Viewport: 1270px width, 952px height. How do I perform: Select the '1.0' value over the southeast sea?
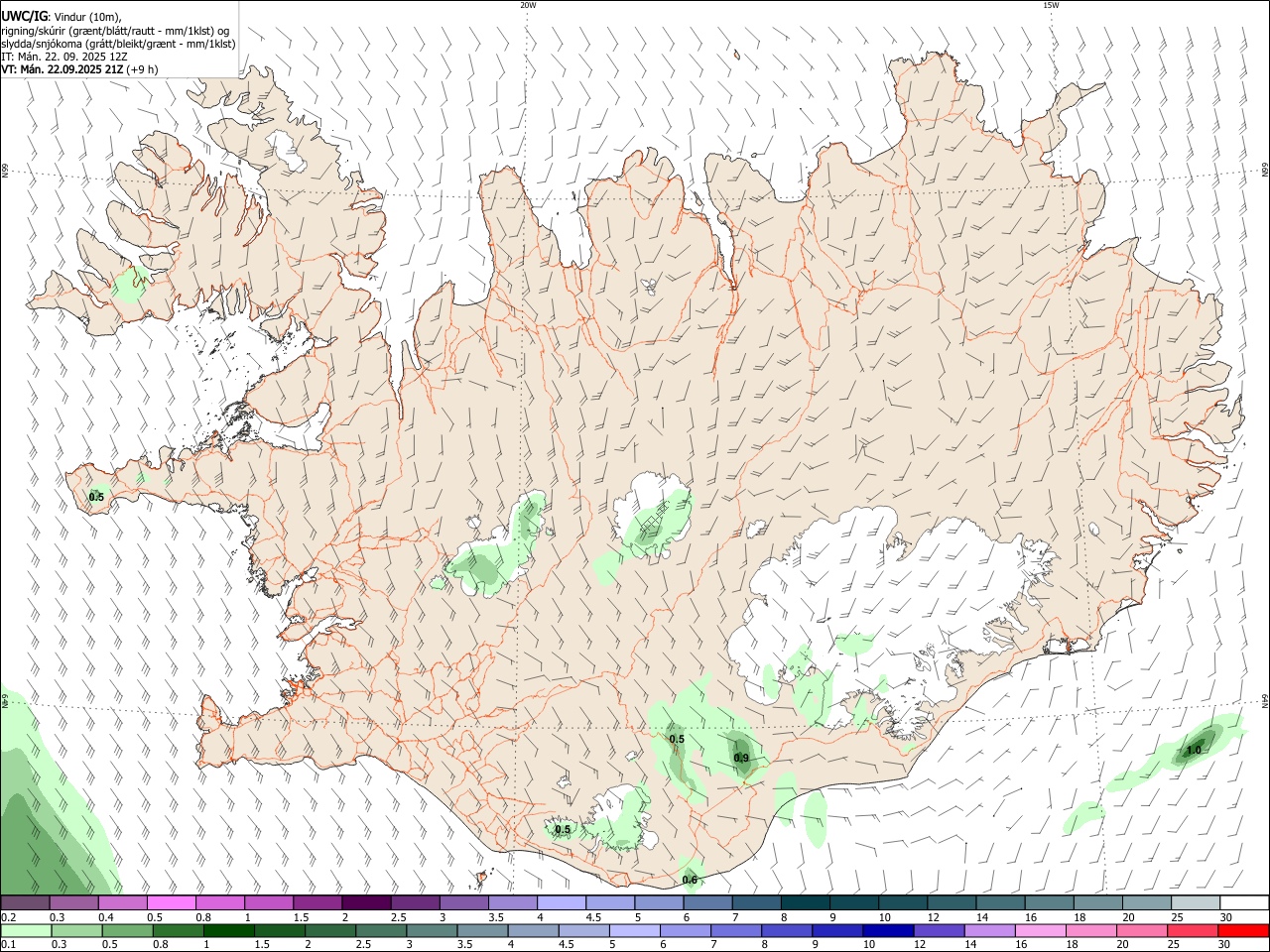1194,751
